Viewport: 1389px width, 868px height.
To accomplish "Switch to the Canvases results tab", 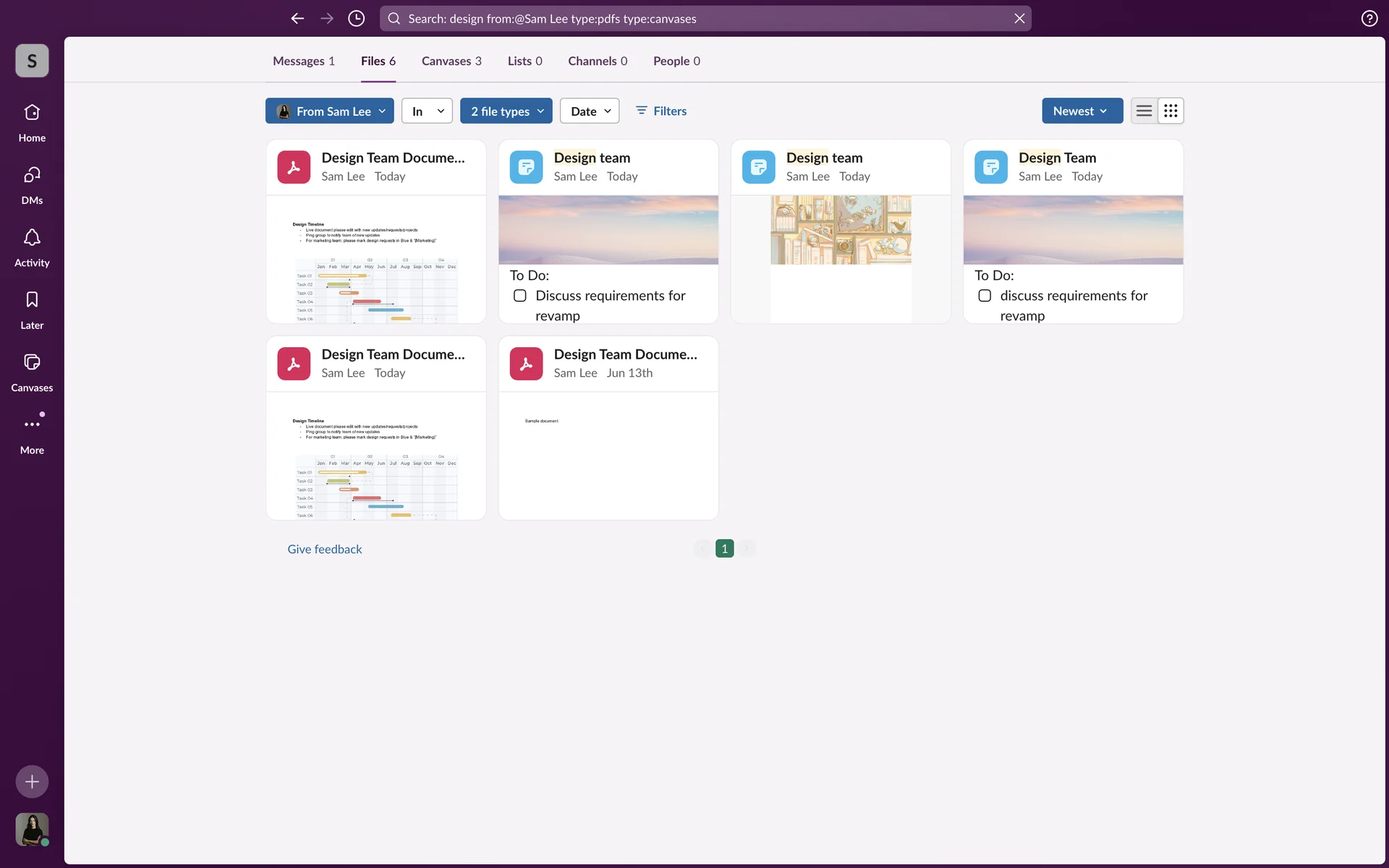I will click(x=451, y=61).
